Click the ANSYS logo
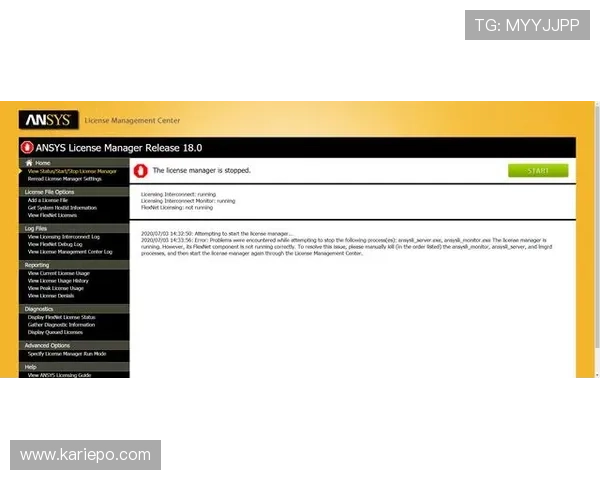 point(47,120)
